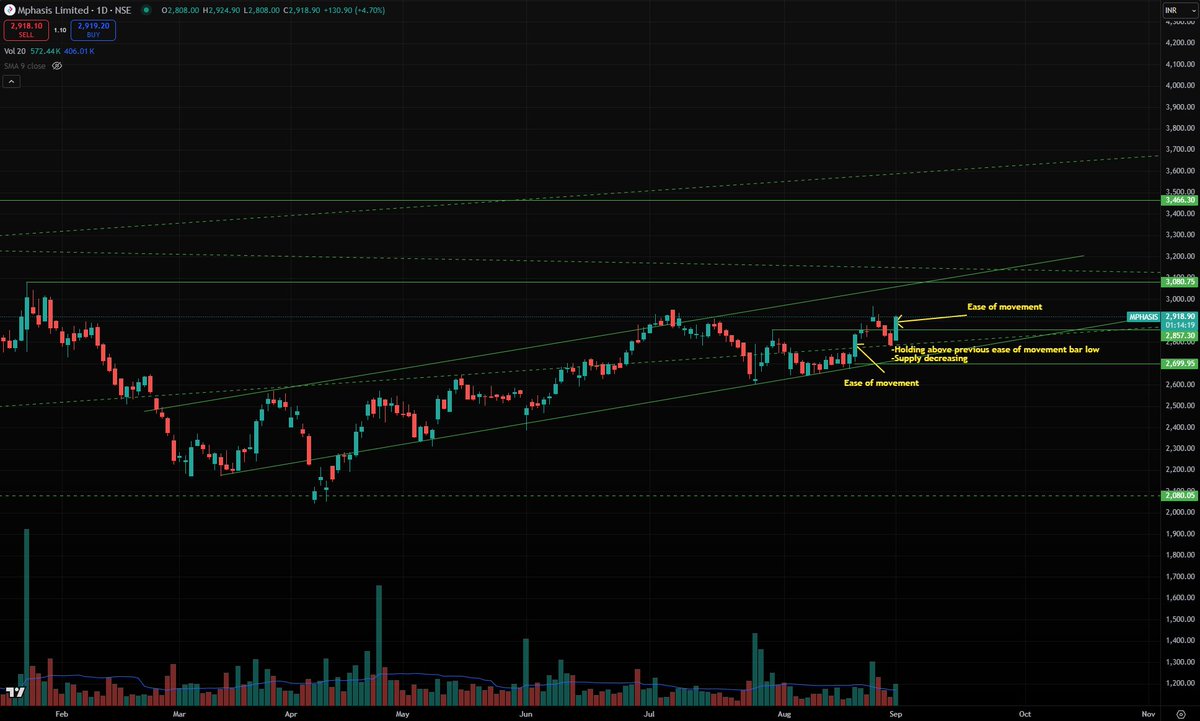Screen dimensions: 1200x721
Task: Click the open price O2,808.00
Action: [x=182, y=10]
